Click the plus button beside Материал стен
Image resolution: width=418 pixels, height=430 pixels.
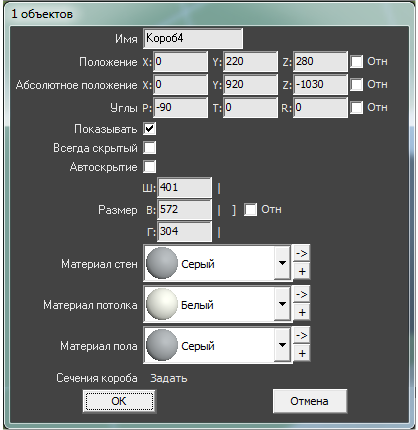coord(301,271)
